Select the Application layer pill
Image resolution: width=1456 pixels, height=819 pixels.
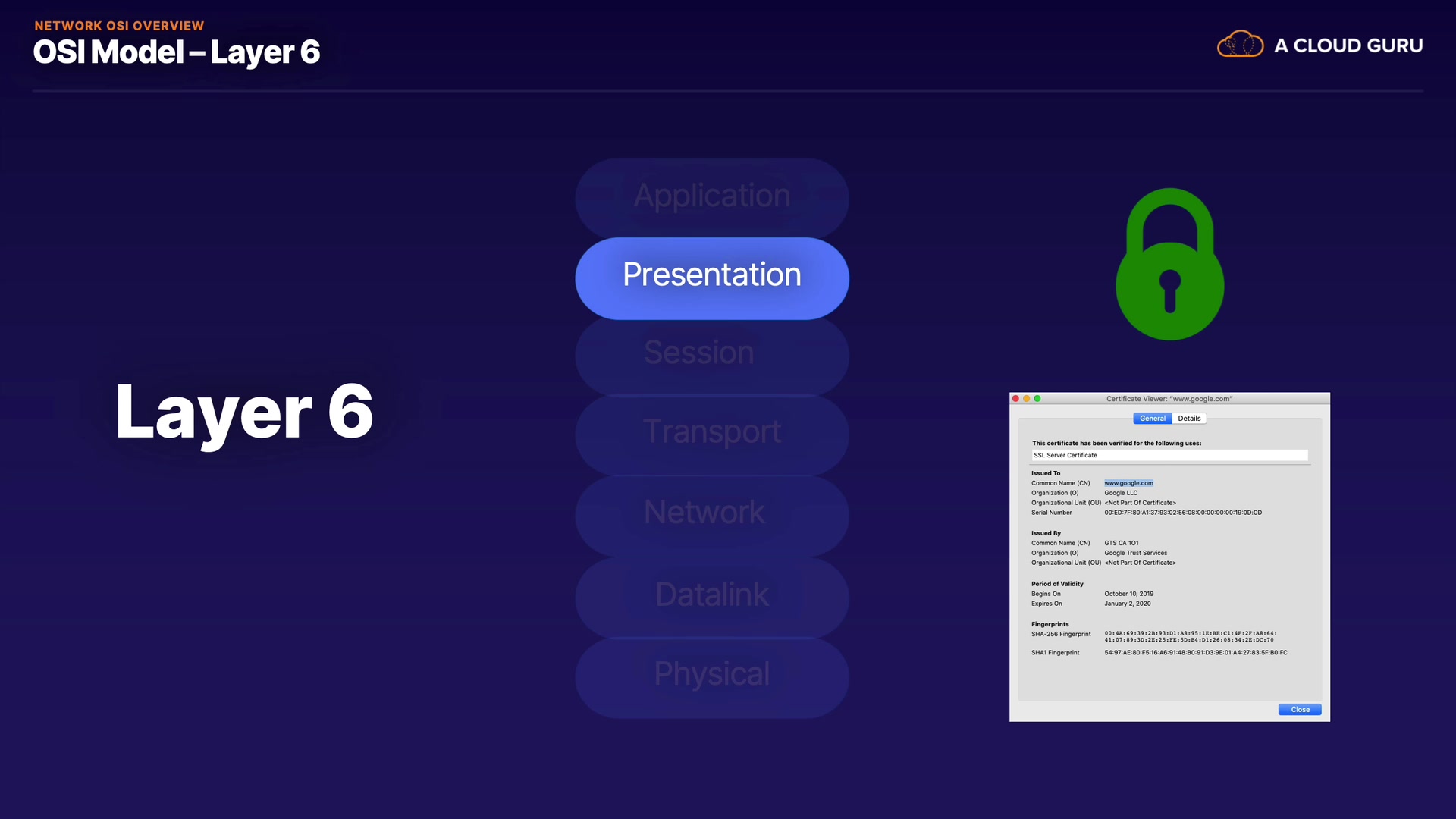711,197
